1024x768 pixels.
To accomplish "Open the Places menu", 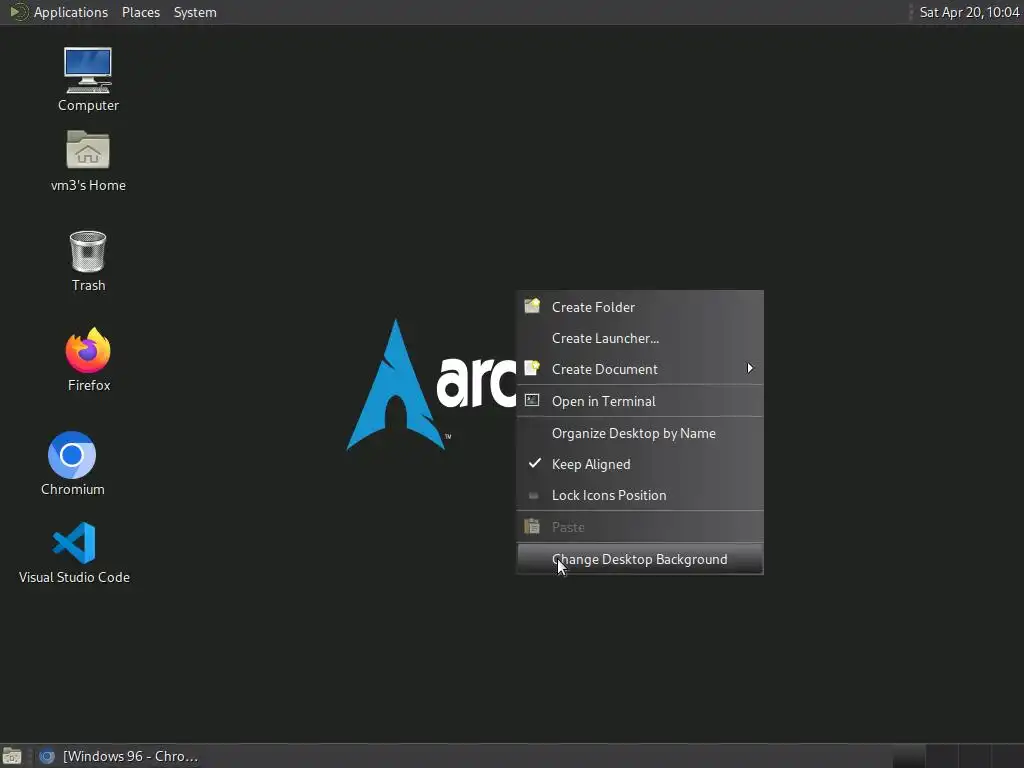I will coord(140,12).
